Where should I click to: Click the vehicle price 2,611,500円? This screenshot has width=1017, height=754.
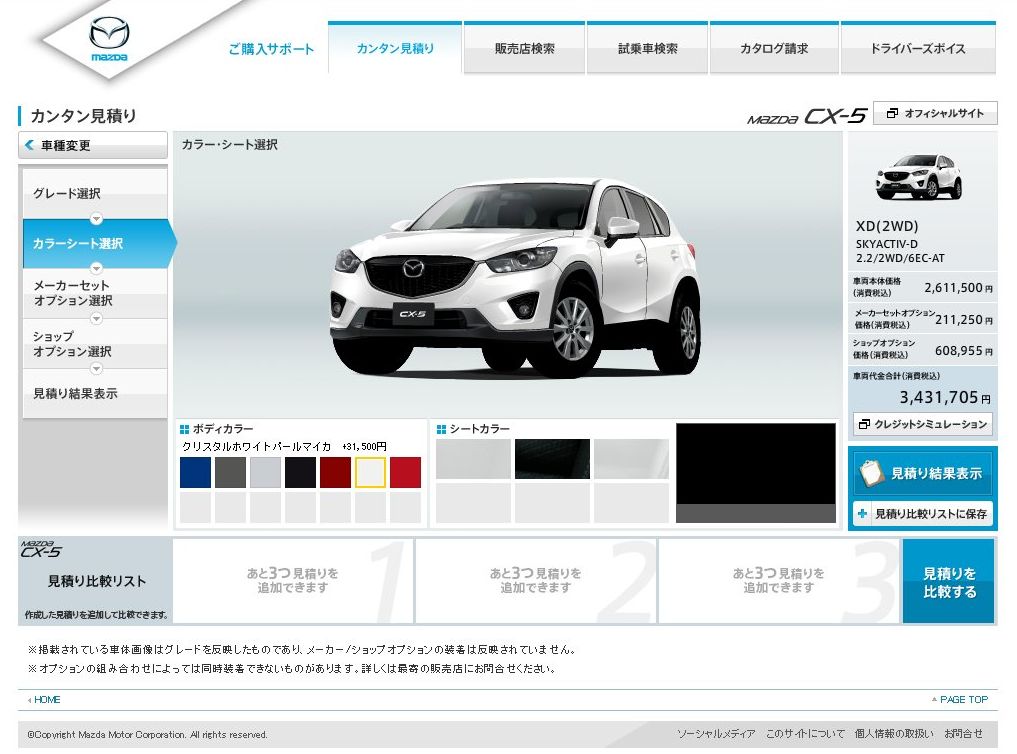(958, 287)
